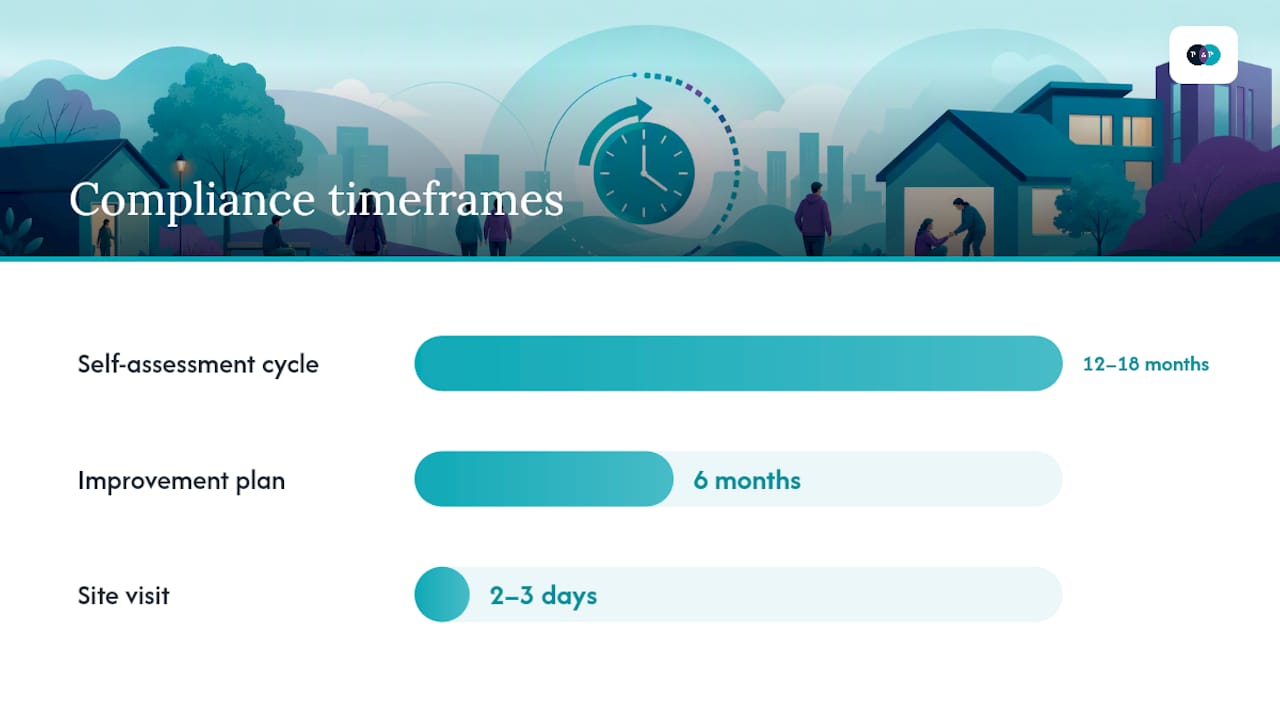Click the person walking in purple hoodie

click(x=813, y=217)
